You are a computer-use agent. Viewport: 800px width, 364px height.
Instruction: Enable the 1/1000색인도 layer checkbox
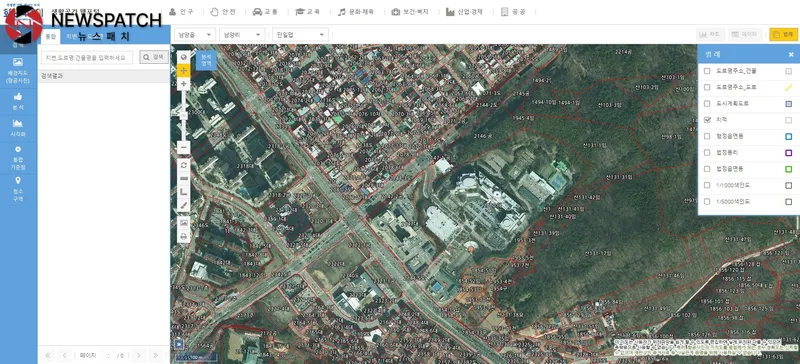[707, 185]
